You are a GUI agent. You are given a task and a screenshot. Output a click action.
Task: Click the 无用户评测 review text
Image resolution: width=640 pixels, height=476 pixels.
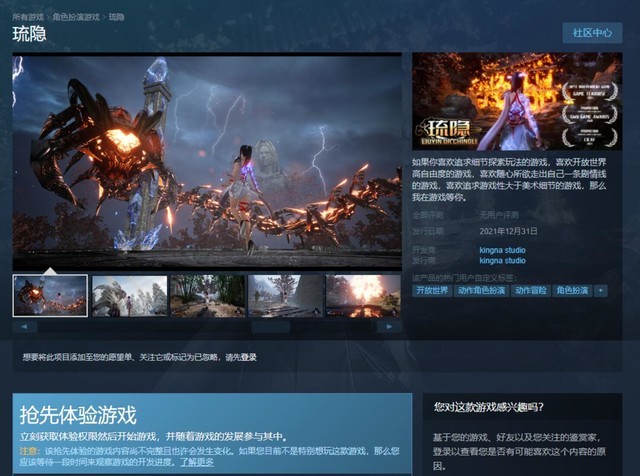coord(499,215)
